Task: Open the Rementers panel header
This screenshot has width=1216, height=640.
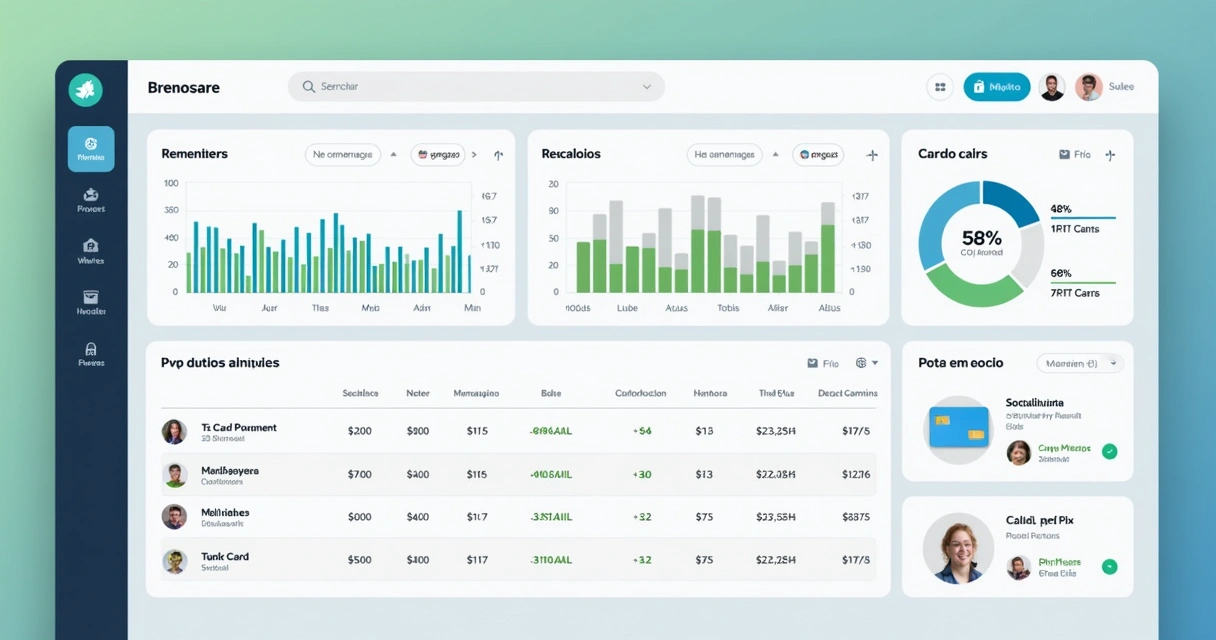Action: (196, 154)
